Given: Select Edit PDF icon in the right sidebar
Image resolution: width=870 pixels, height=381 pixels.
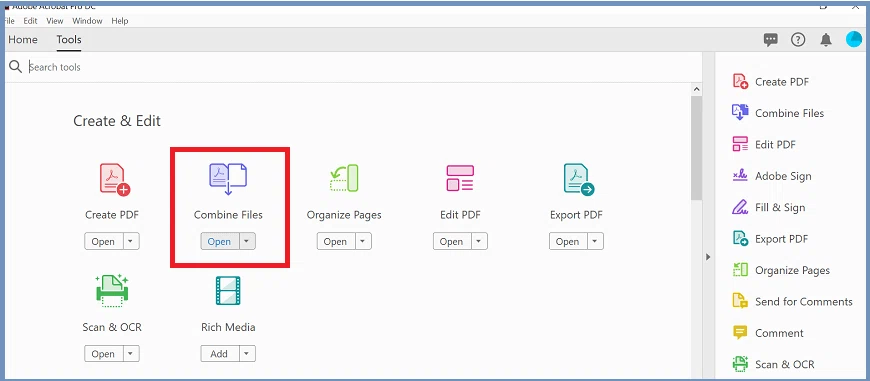Looking at the screenshot, I should (740, 144).
